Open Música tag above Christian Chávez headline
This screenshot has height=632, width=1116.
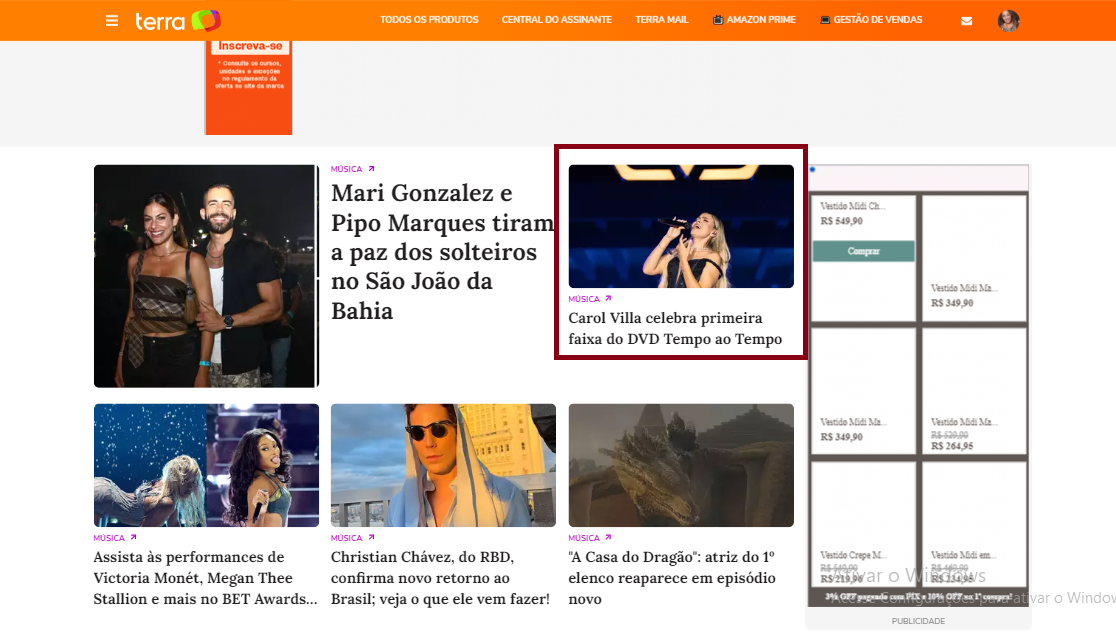click(347, 538)
